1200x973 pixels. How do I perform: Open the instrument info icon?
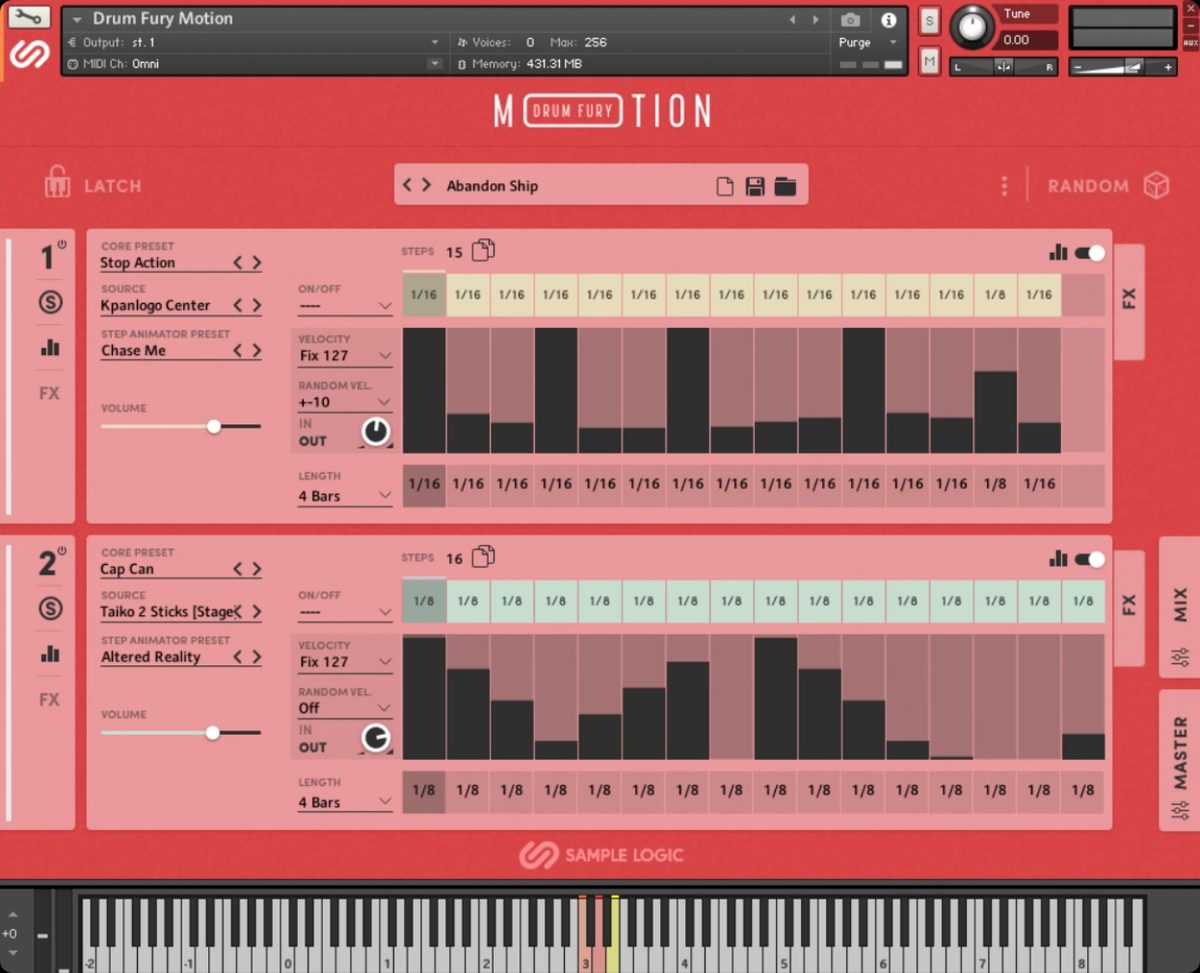click(x=888, y=19)
